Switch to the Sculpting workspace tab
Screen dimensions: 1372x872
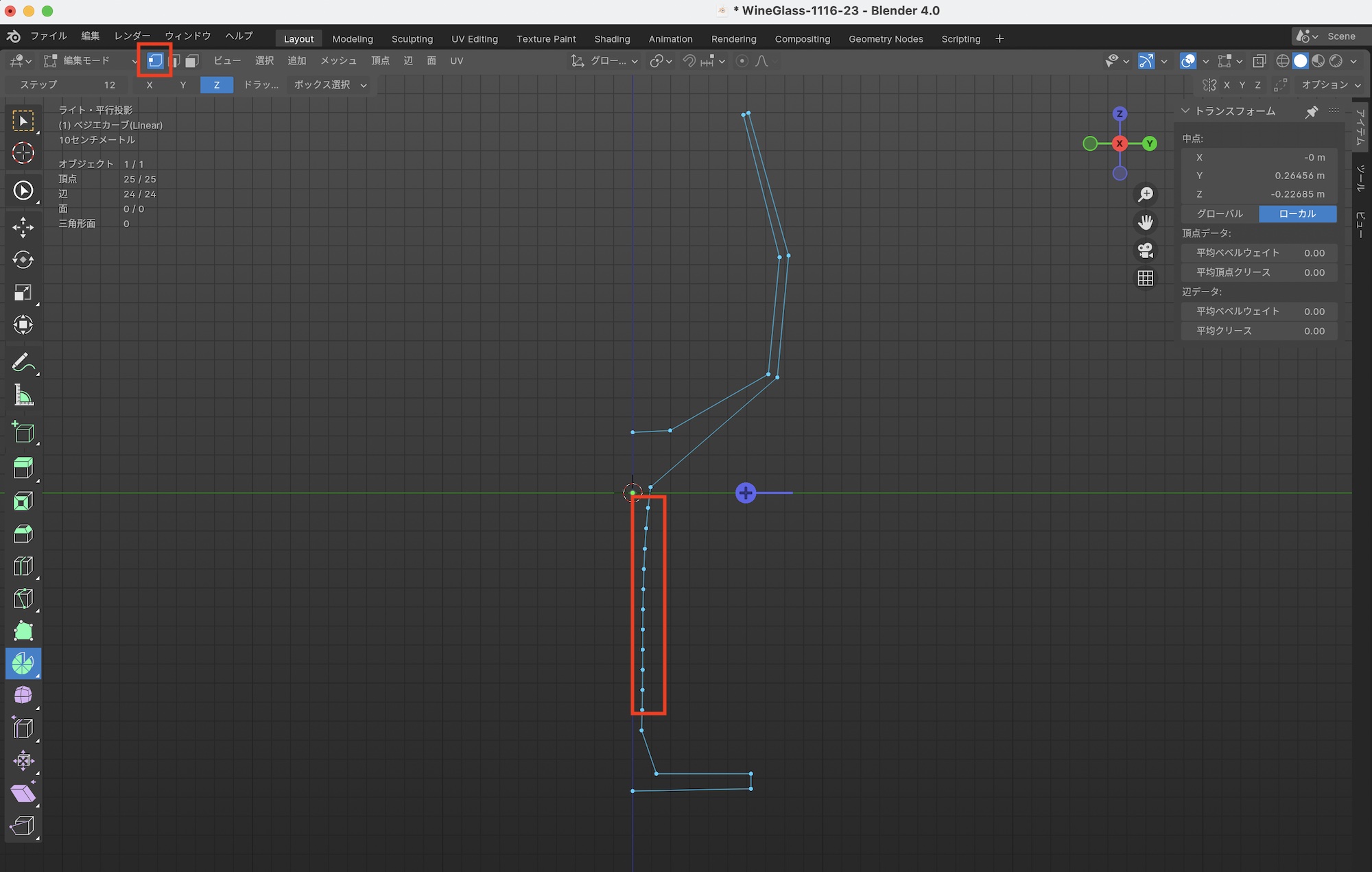pos(412,39)
